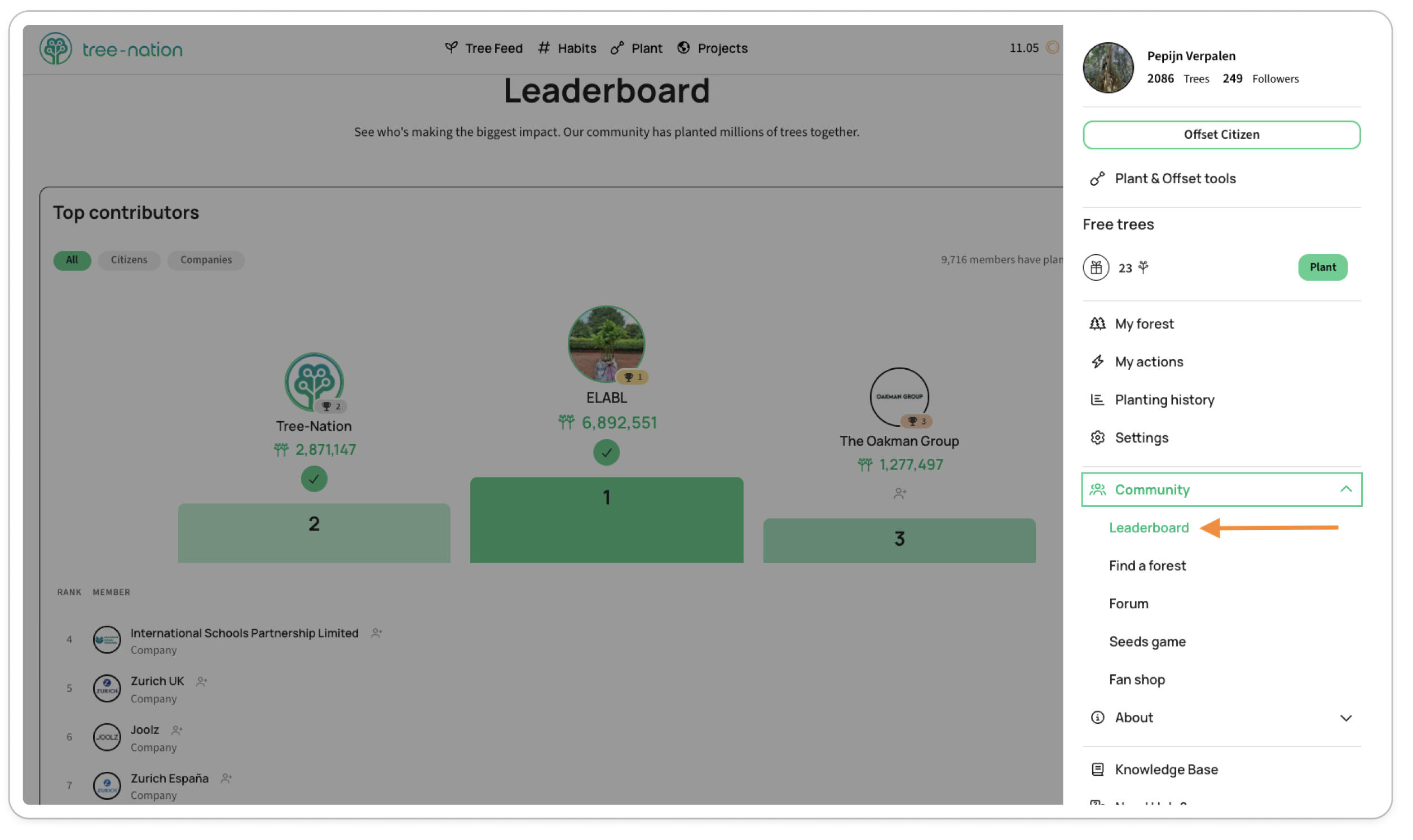Click the green Plant button
Image resolution: width=1413 pixels, height=840 pixels.
tap(1322, 268)
